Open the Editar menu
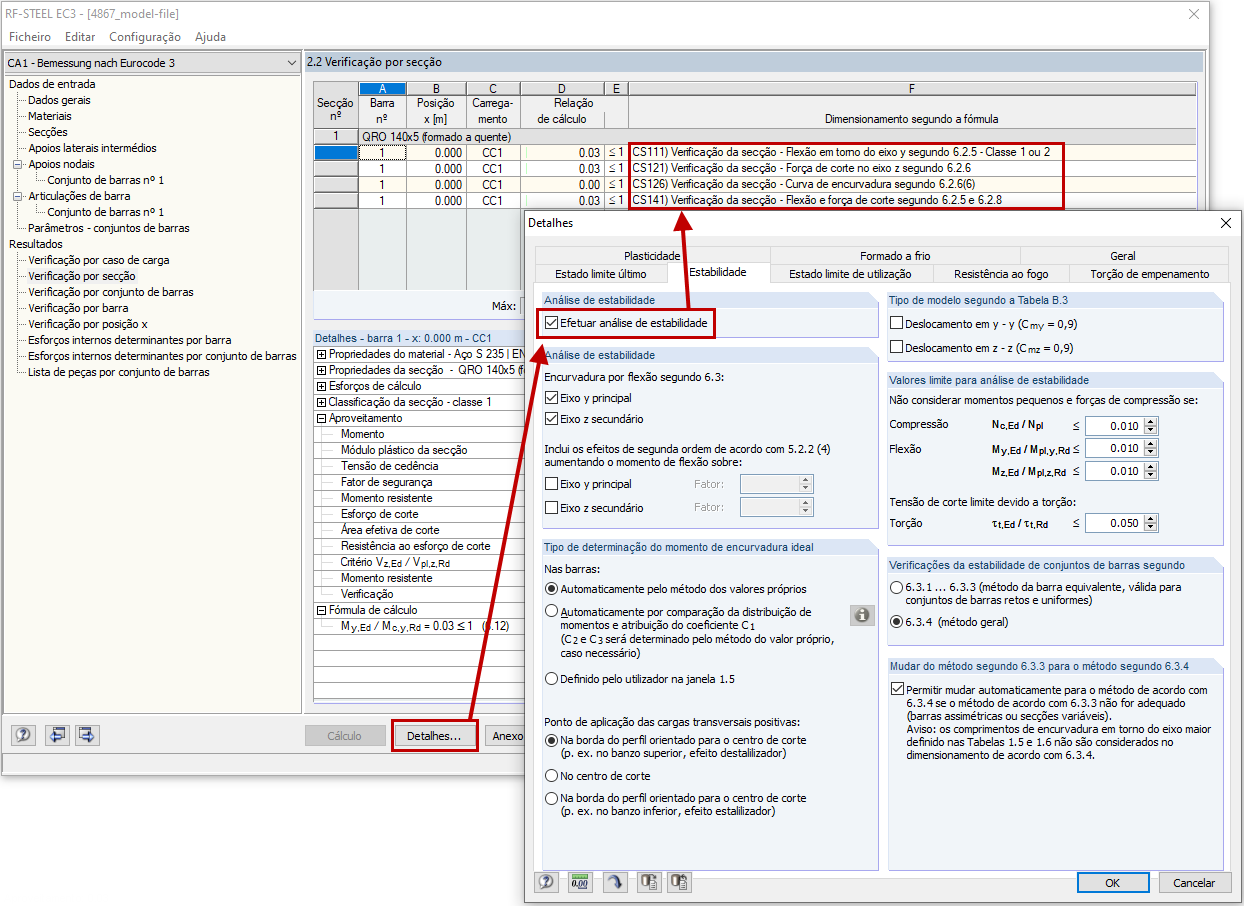Screen dimensions: 1244x906 click(80, 37)
